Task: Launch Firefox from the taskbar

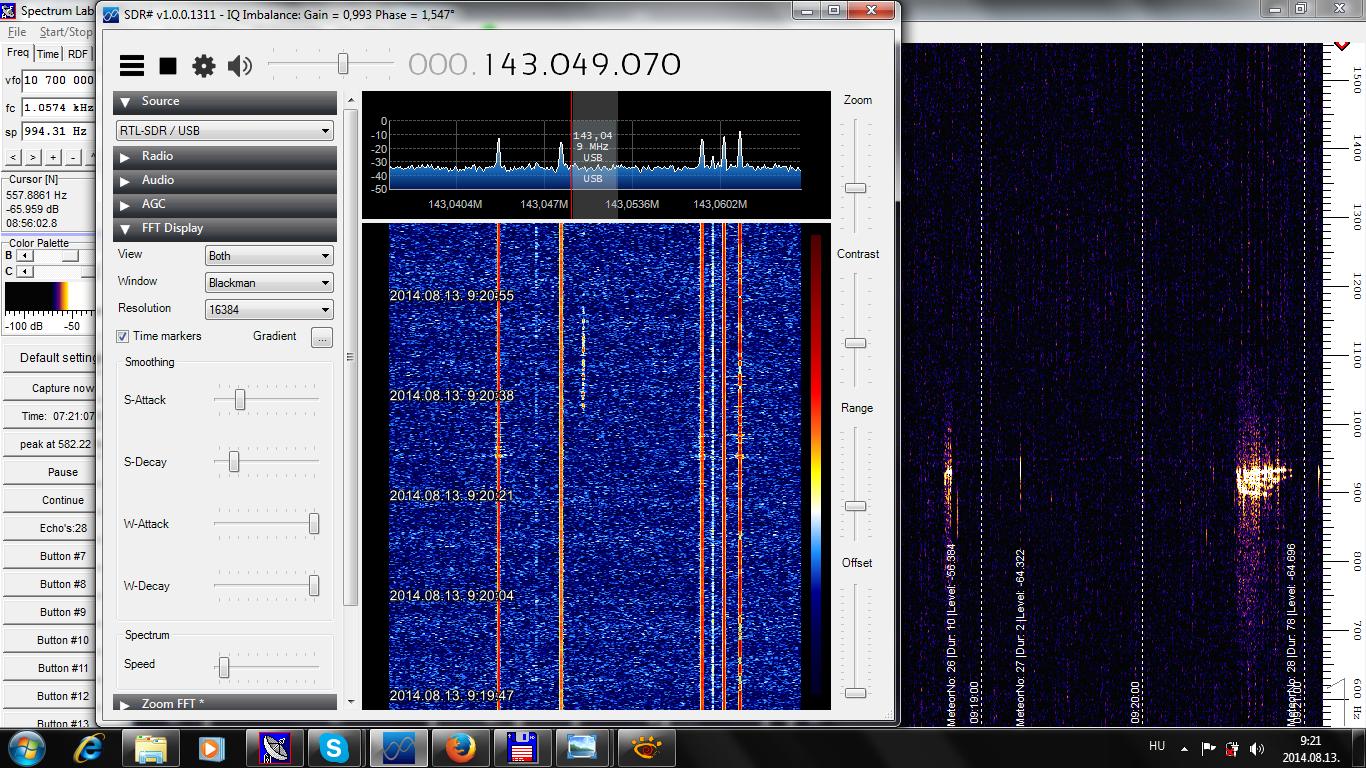Action: (x=459, y=748)
